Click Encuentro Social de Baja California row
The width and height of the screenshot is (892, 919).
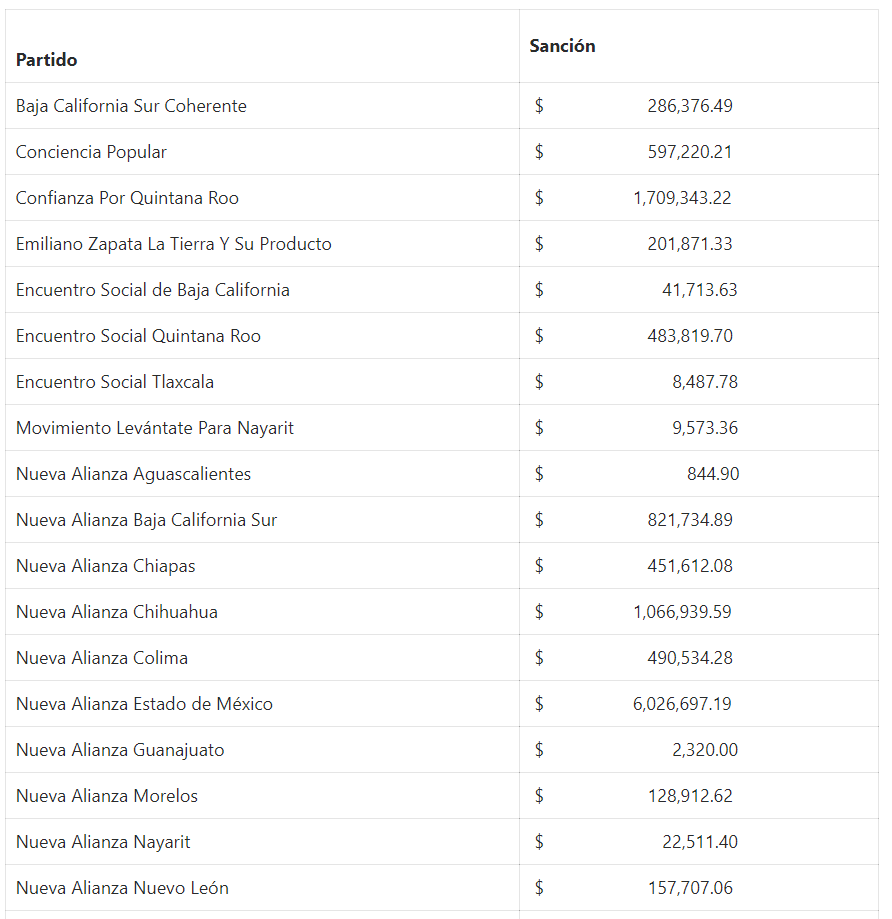click(152, 290)
